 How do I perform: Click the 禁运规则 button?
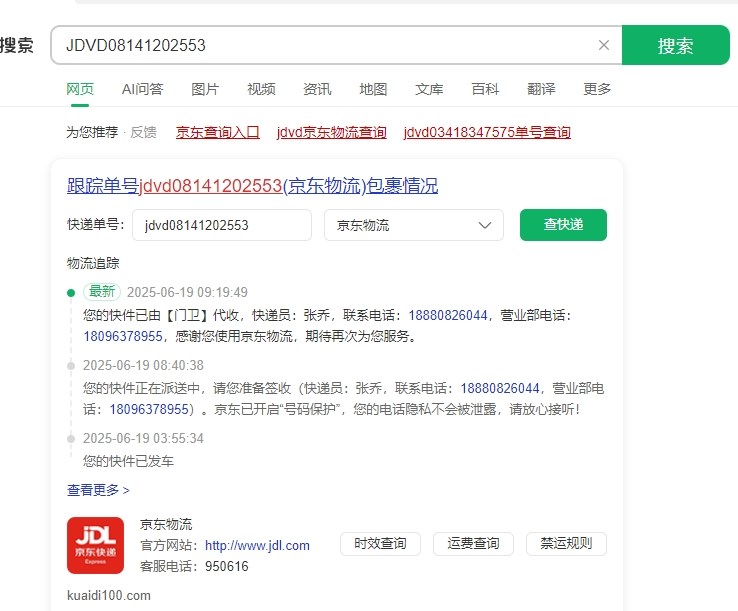[566, 544]
